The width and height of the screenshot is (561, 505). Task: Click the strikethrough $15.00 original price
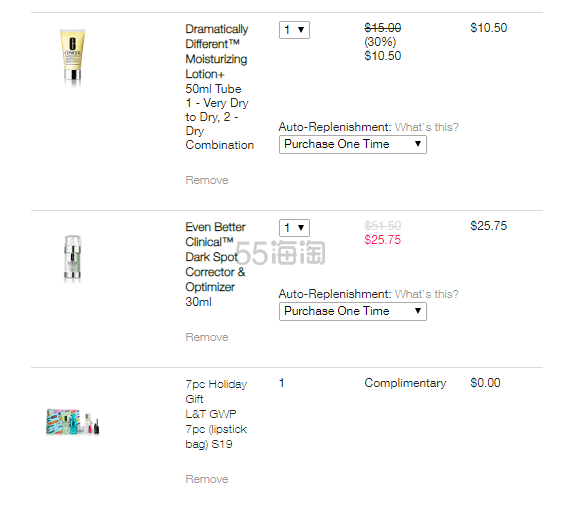tap(382, 28)
